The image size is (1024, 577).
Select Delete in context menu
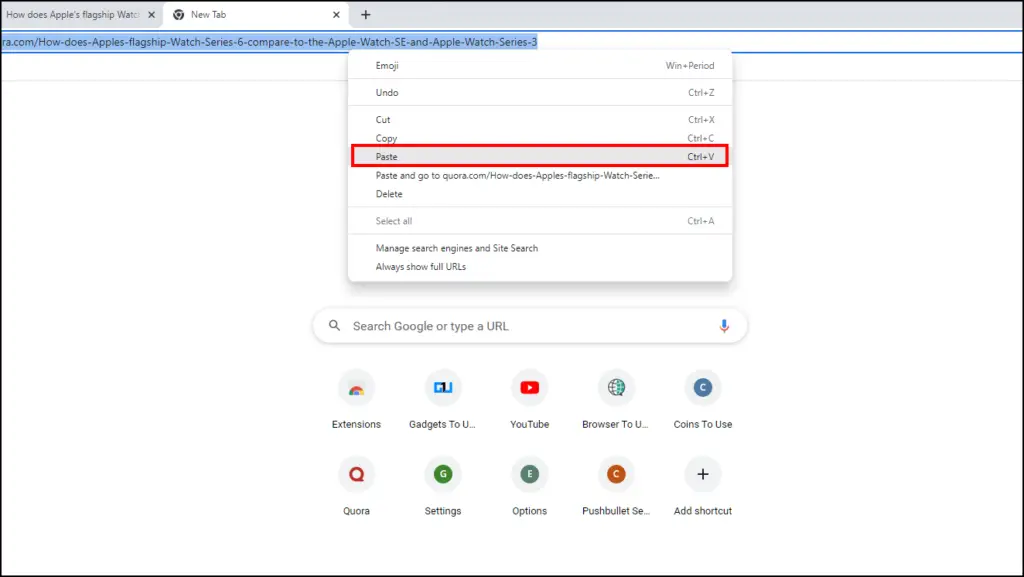click(x=540, y=194)
